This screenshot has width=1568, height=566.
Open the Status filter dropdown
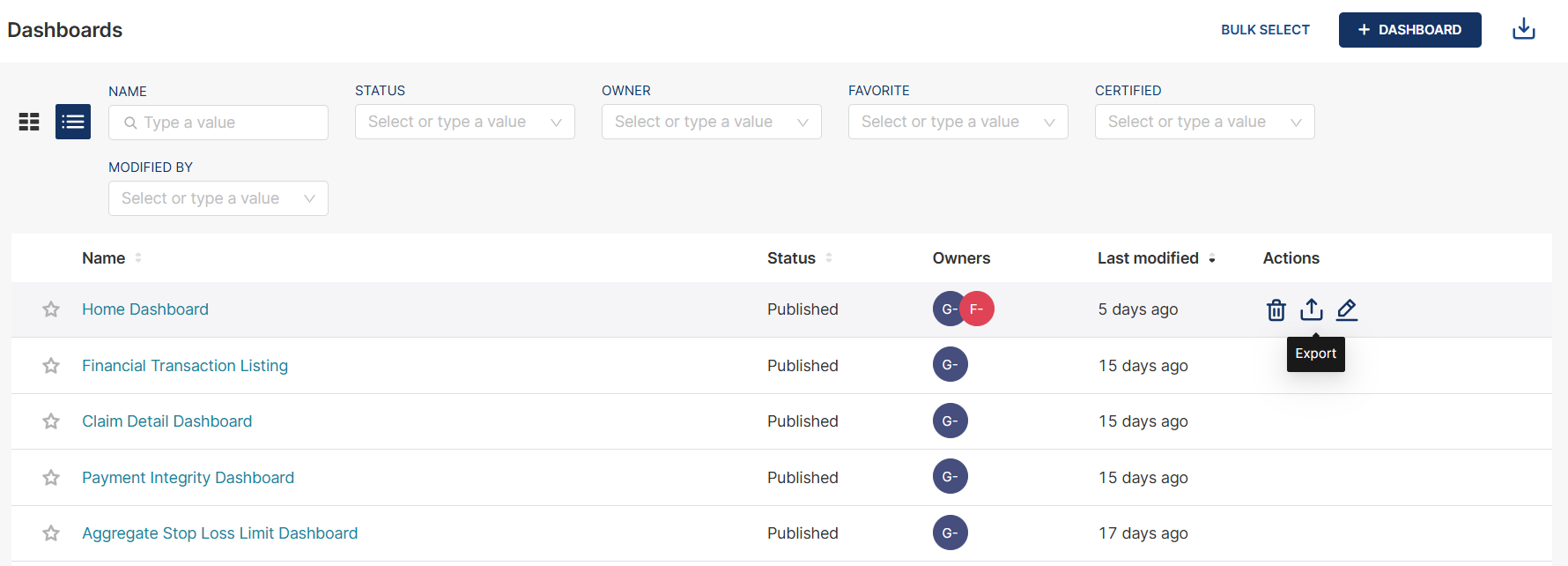pyautogui.click(x=464, y=122)
